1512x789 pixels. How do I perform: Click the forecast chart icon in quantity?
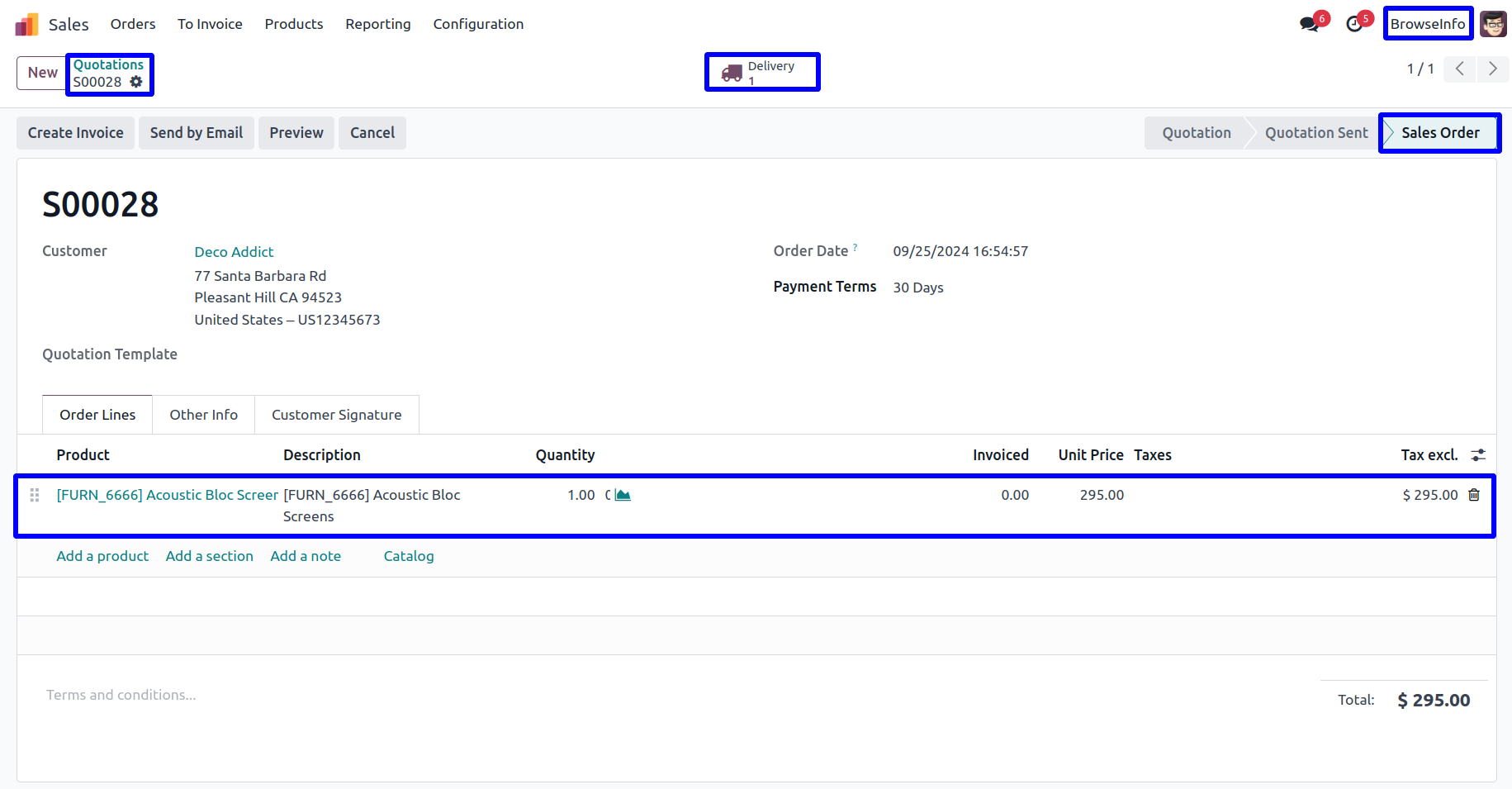[623, 495]
